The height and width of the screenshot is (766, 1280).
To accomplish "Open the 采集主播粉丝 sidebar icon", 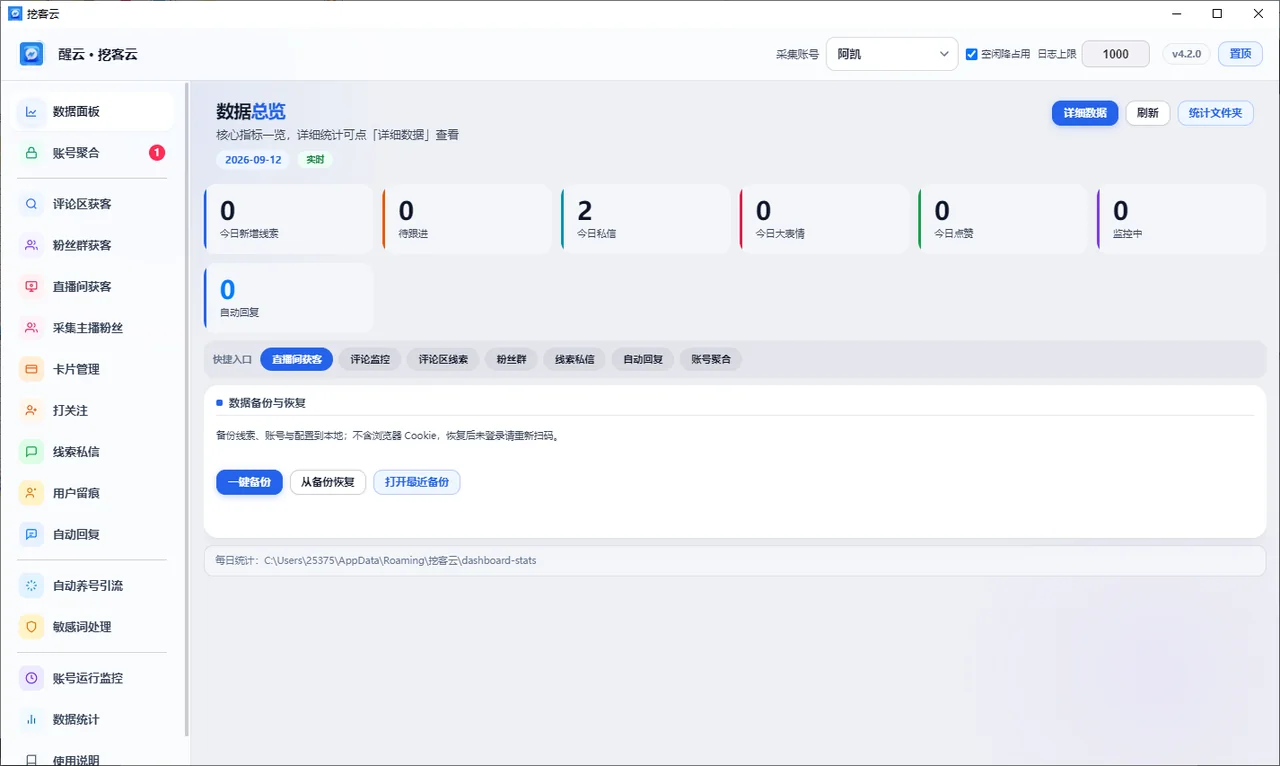I will click(32, 328).
